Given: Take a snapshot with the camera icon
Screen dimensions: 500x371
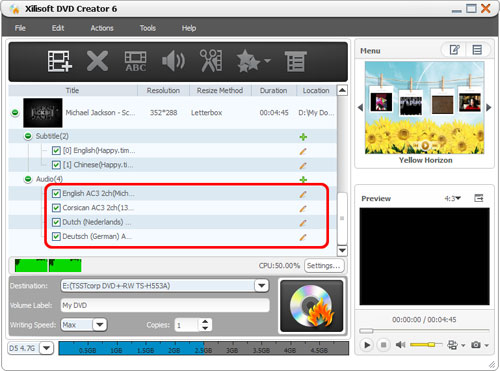Looking at the screenshot, I should [x=476, y=345].
